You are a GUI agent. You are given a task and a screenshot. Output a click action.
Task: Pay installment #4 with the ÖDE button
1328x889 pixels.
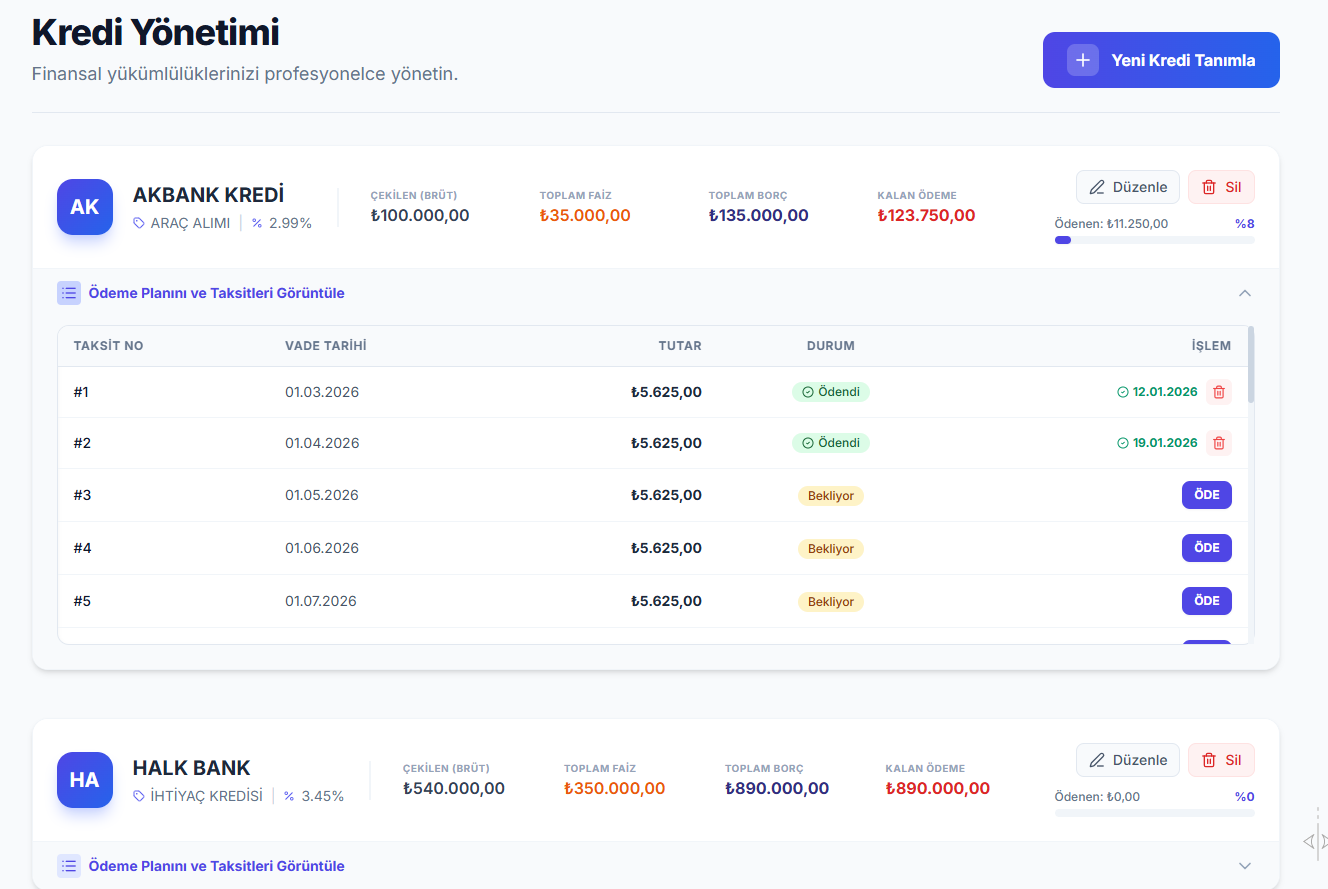(1206, 548)
